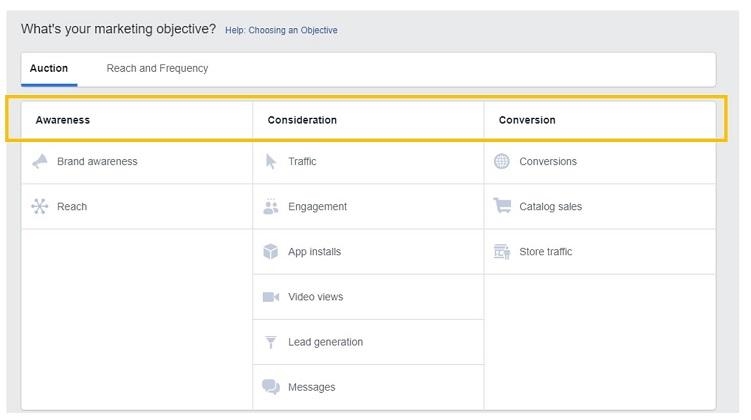Click the Reach network icon
Viewport: 751px width, 420px height.
(x=40, y=207)
